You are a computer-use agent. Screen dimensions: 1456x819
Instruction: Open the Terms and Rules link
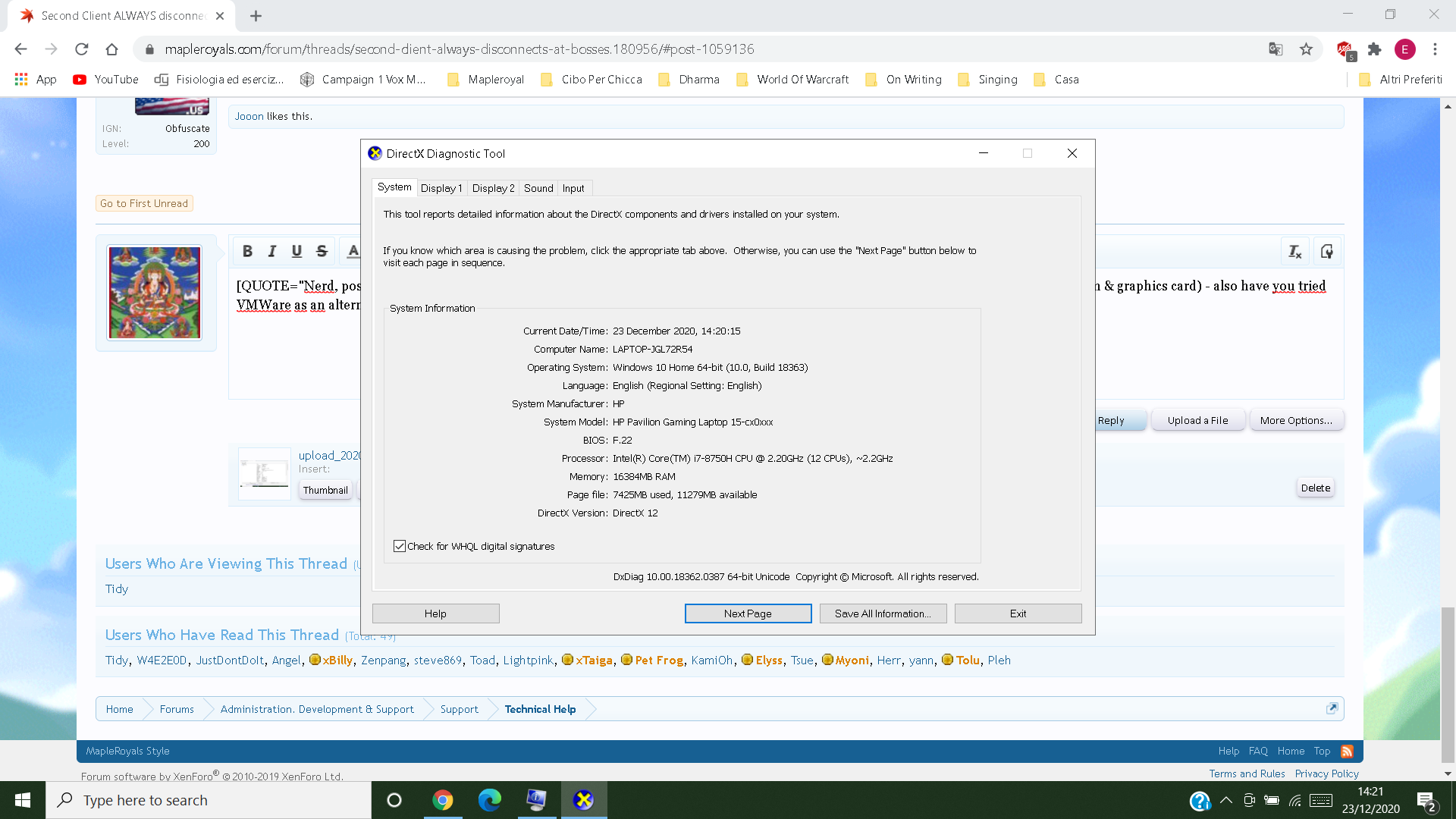point(1247,773)
